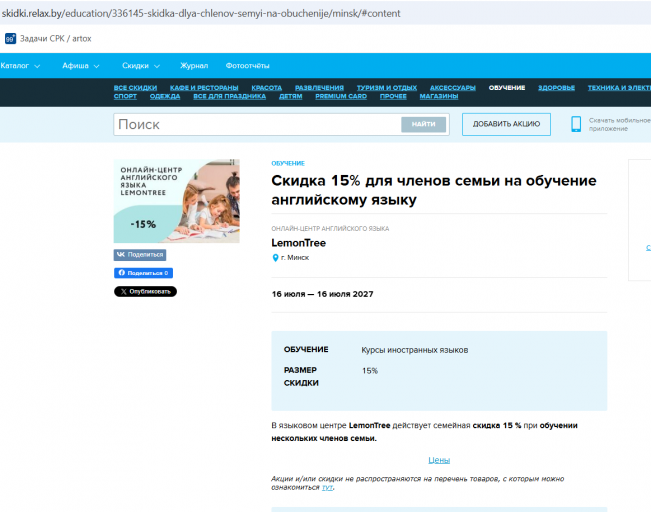The image size is (651, 512).
Task: Go to ЗДОРОВЬЕ category
Action: coord(556,88)
